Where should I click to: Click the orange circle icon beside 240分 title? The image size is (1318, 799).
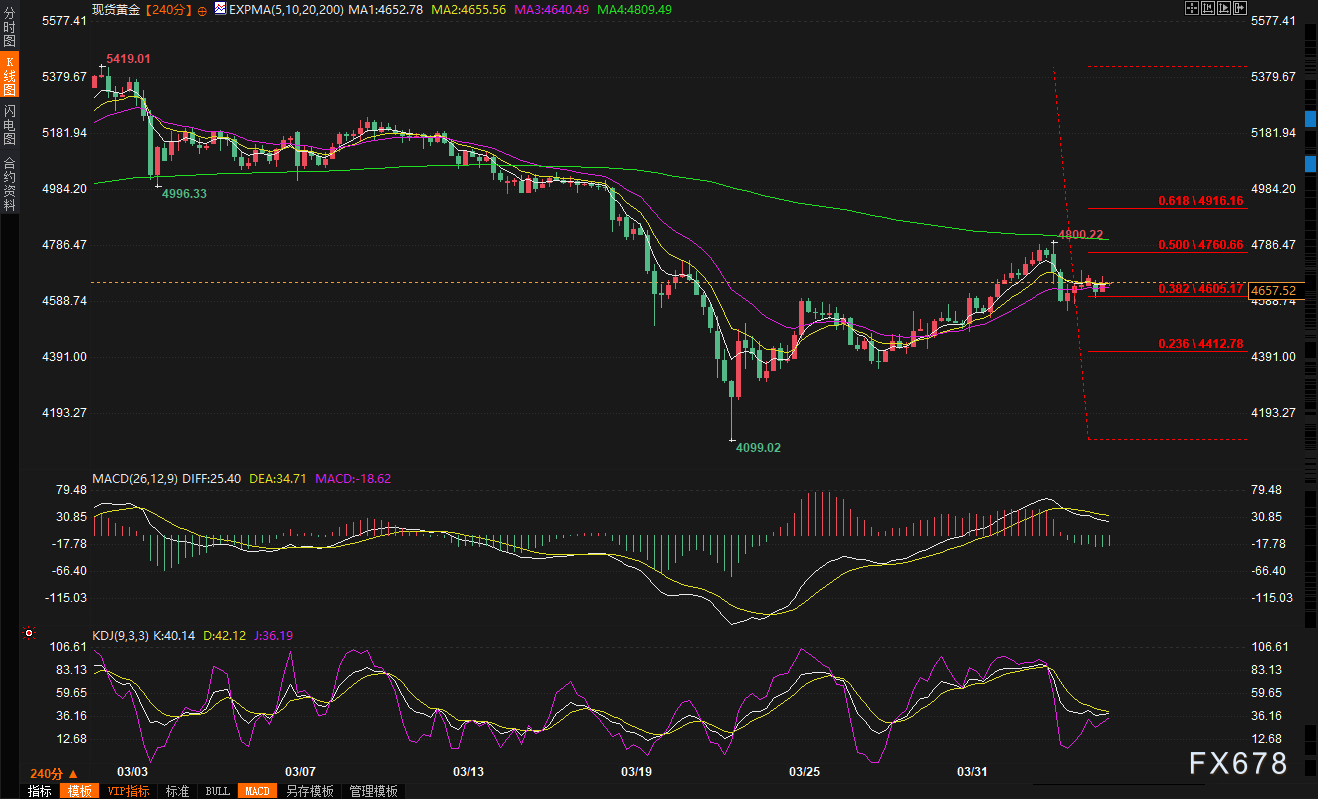(203, 9)
